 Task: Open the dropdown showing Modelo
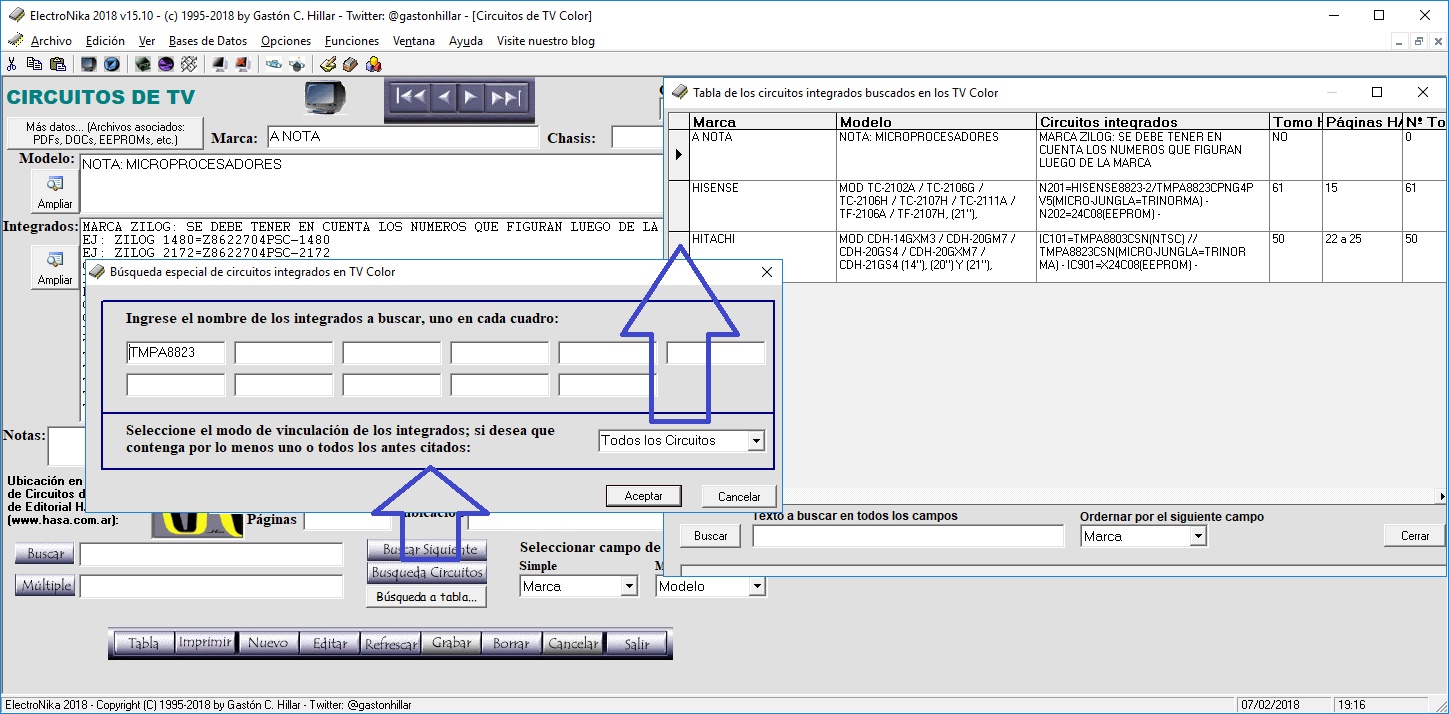(757, 587)
